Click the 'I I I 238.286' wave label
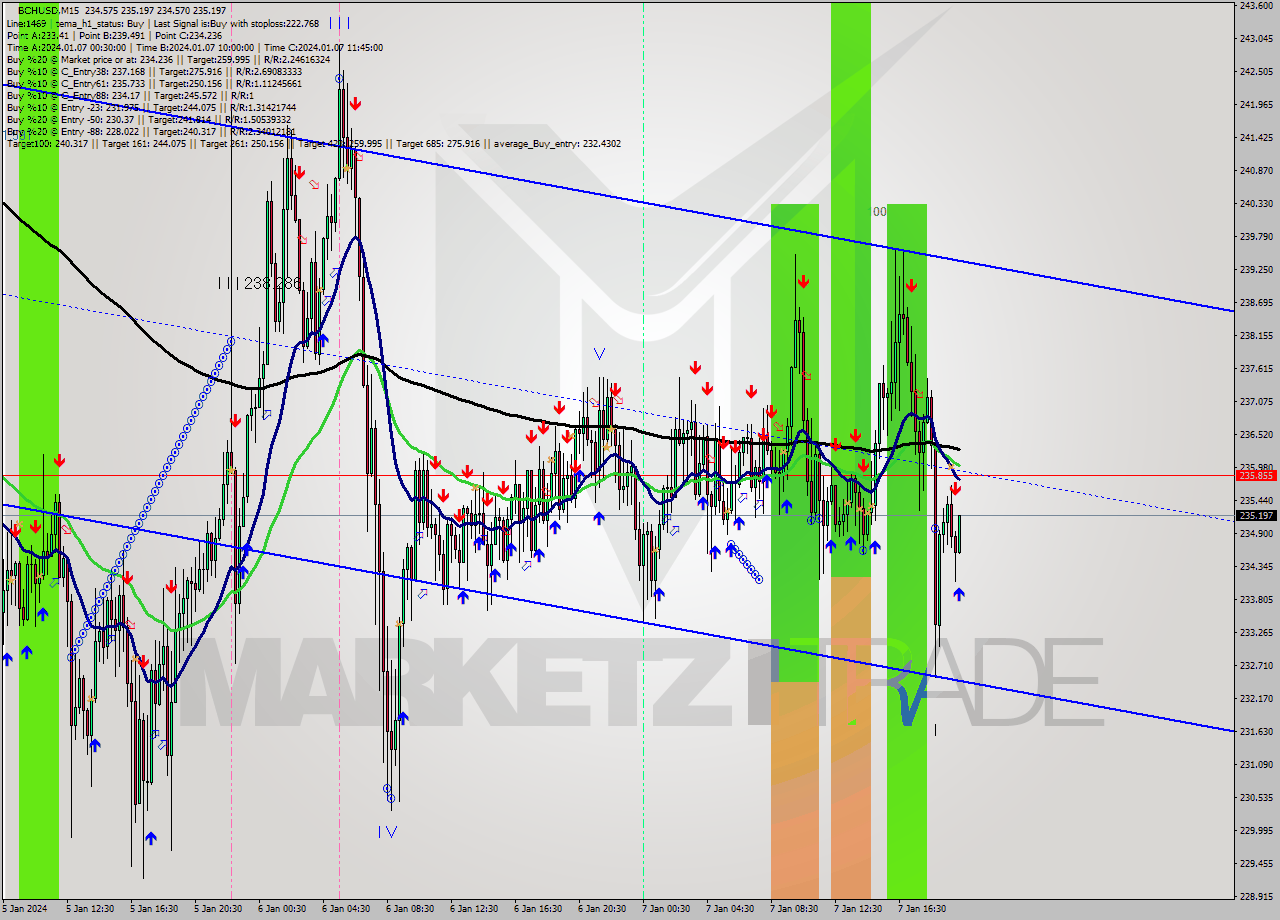The image size is (1280, 920). click(x=260, y=284)
